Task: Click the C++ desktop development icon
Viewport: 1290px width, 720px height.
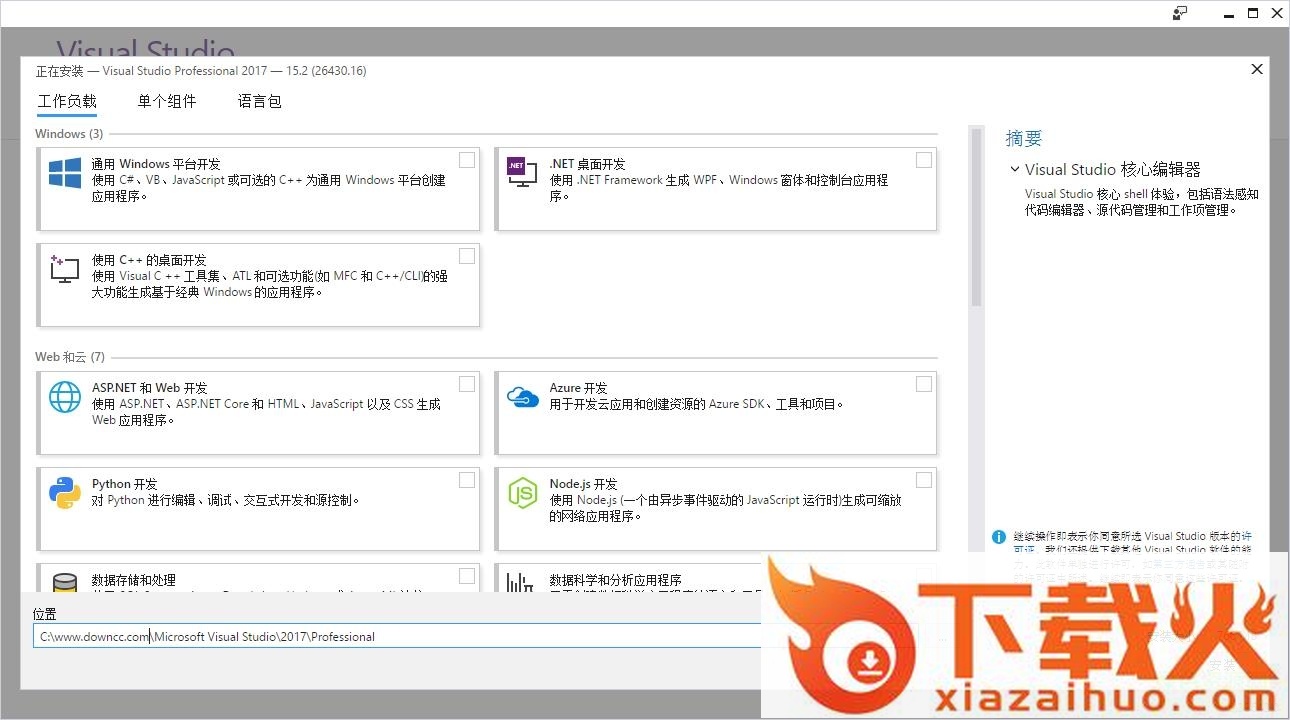Action: [64, 269]
